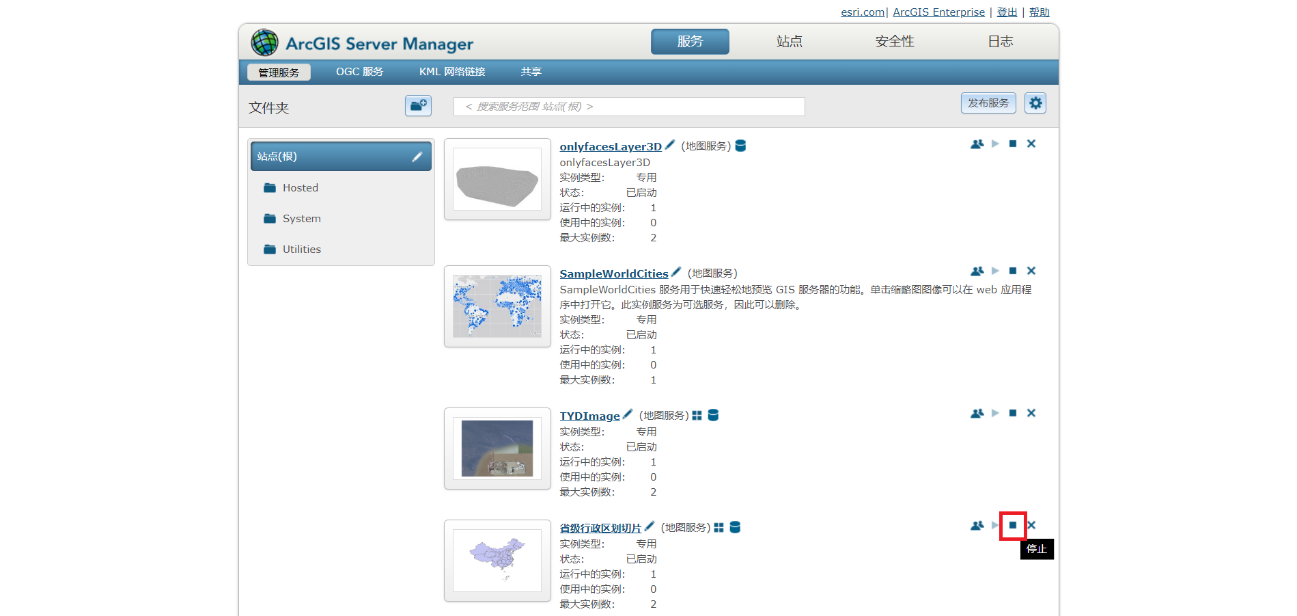The image size is (1297, 616).
Task: Select the OGC 服务 sub-tab
Action: [x=360, y=72]
